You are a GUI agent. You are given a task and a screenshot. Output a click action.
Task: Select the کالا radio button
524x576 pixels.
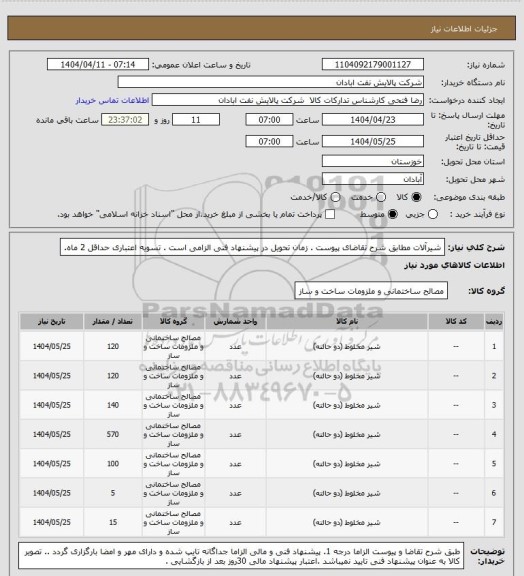point(416,197)
